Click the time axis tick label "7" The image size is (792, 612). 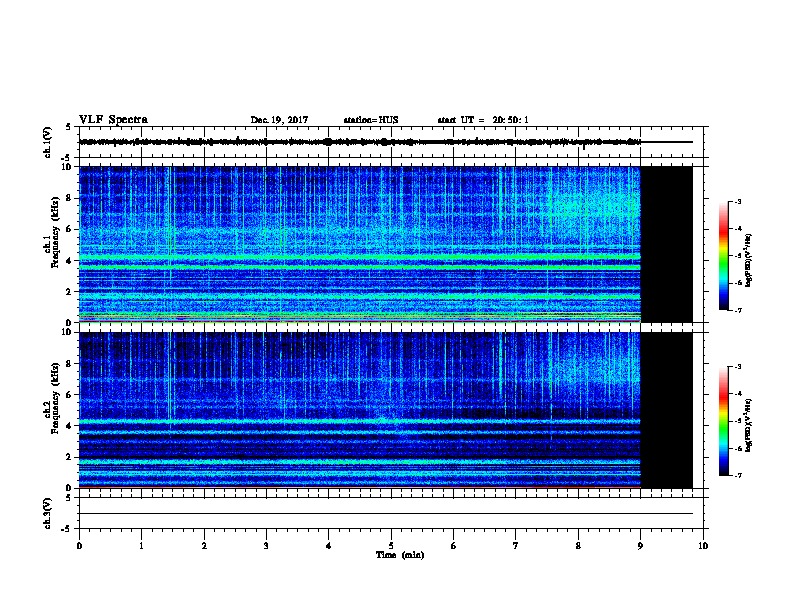tap(516, 545)
